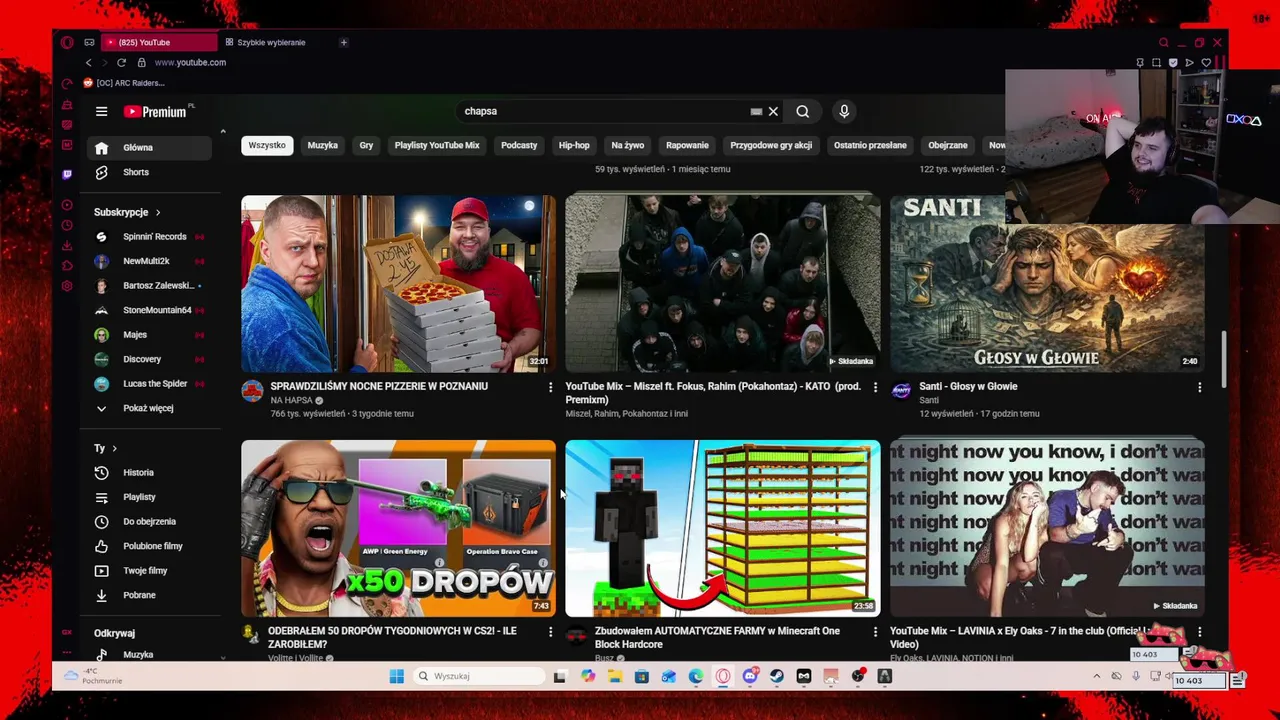Play the pizza delivery video thumbnail
The width and height of the screenshot is (1280, 720).
(398, 283)
